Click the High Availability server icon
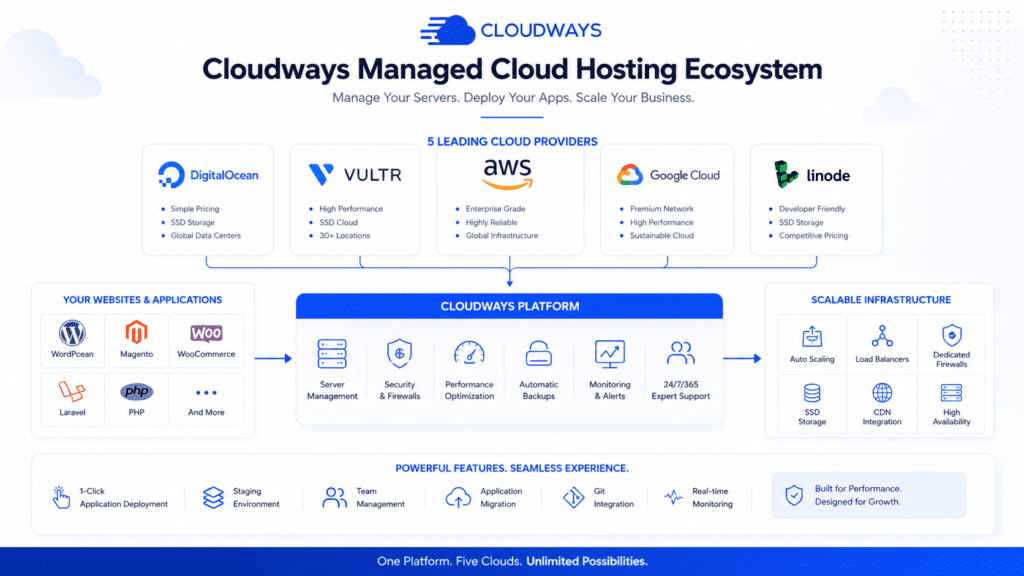 [952, 392]
